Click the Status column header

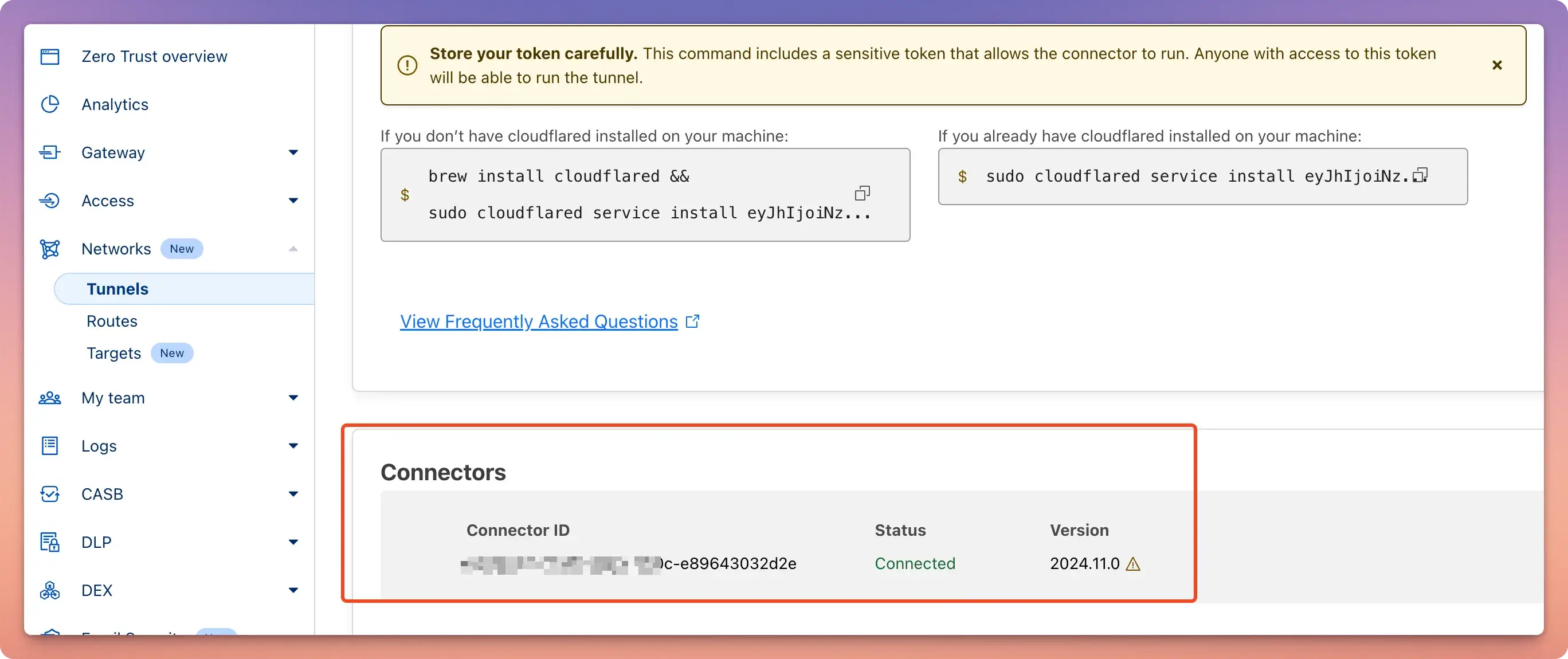coord(900,530)
